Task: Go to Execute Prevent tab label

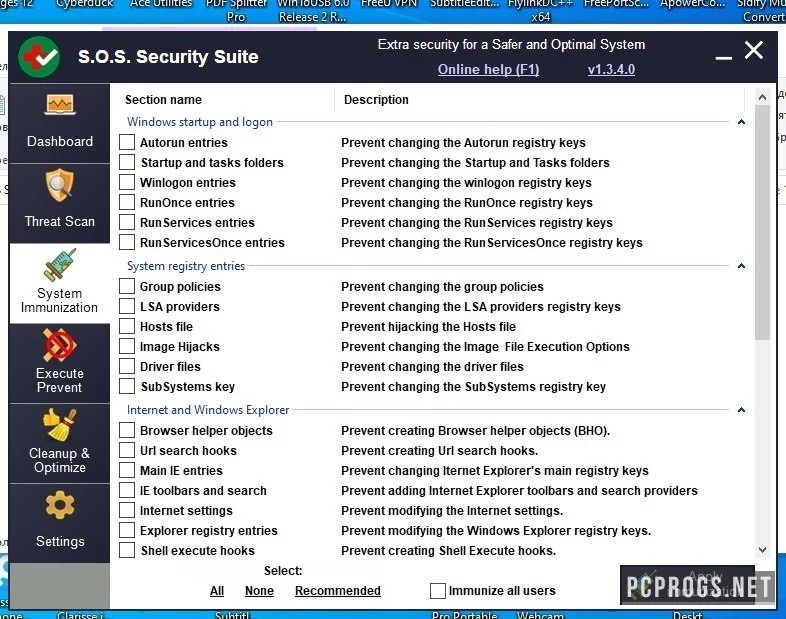Action: [x=60, y=380]
